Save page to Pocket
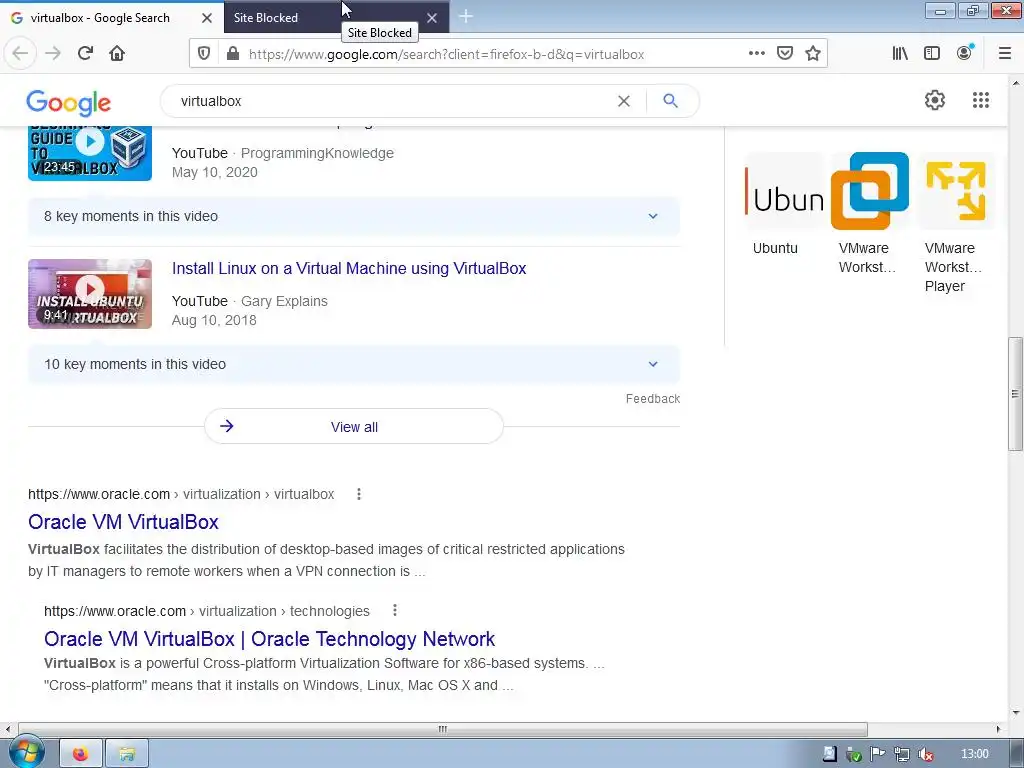Viewport: 1024px width, 768px height. 784,53
